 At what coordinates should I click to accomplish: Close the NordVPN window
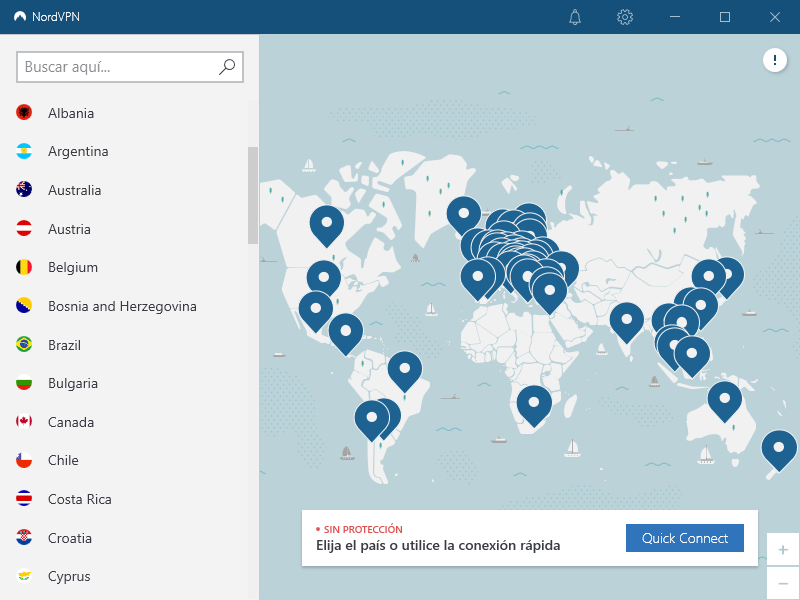774,17
